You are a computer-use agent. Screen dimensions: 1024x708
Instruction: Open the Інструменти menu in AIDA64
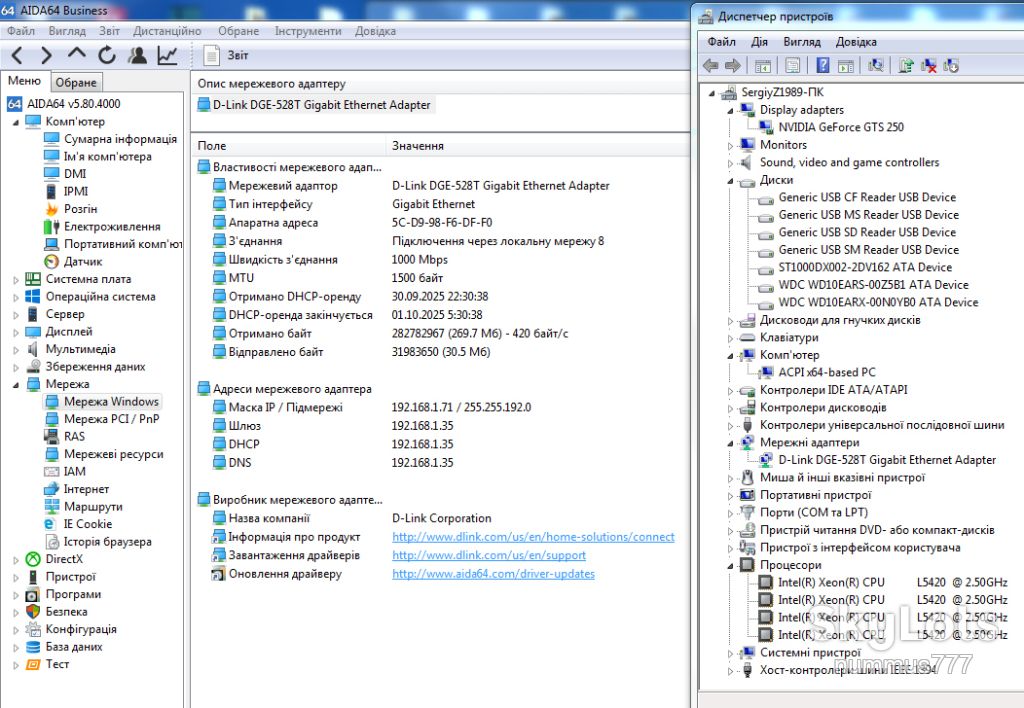[308, 31]
